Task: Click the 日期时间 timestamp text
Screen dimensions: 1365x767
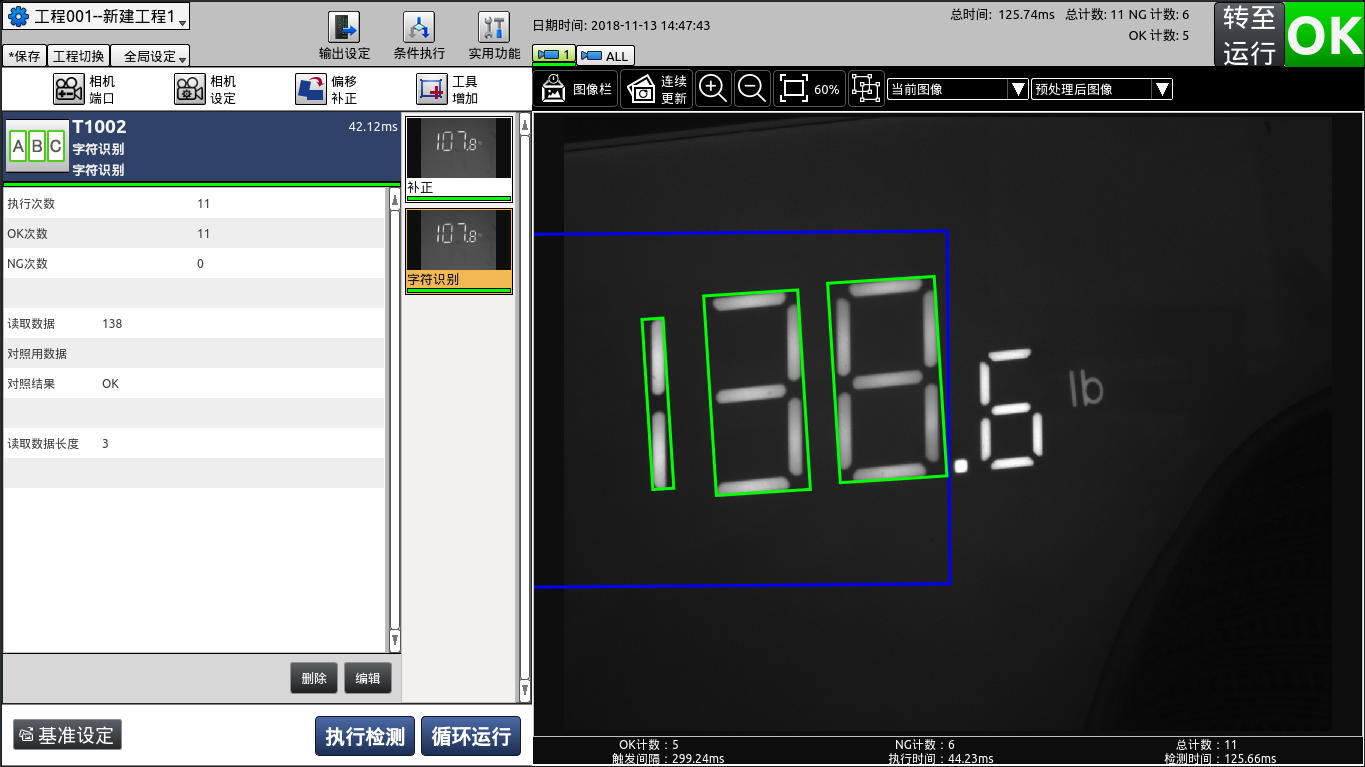Action: point(621,25)
